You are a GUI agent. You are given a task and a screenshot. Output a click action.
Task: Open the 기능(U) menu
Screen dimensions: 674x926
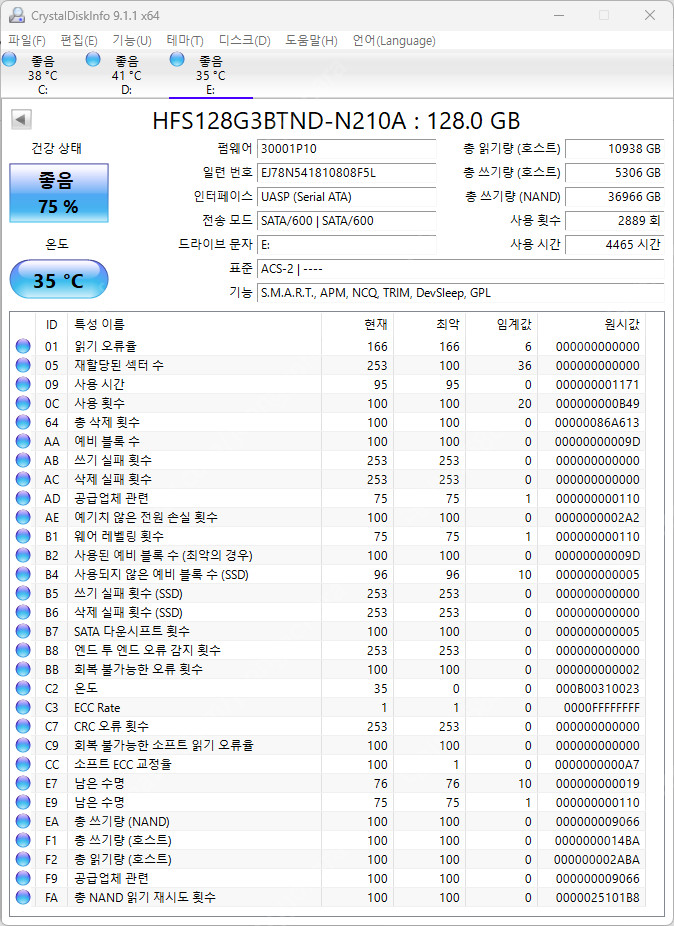click(x=132, y=41)
